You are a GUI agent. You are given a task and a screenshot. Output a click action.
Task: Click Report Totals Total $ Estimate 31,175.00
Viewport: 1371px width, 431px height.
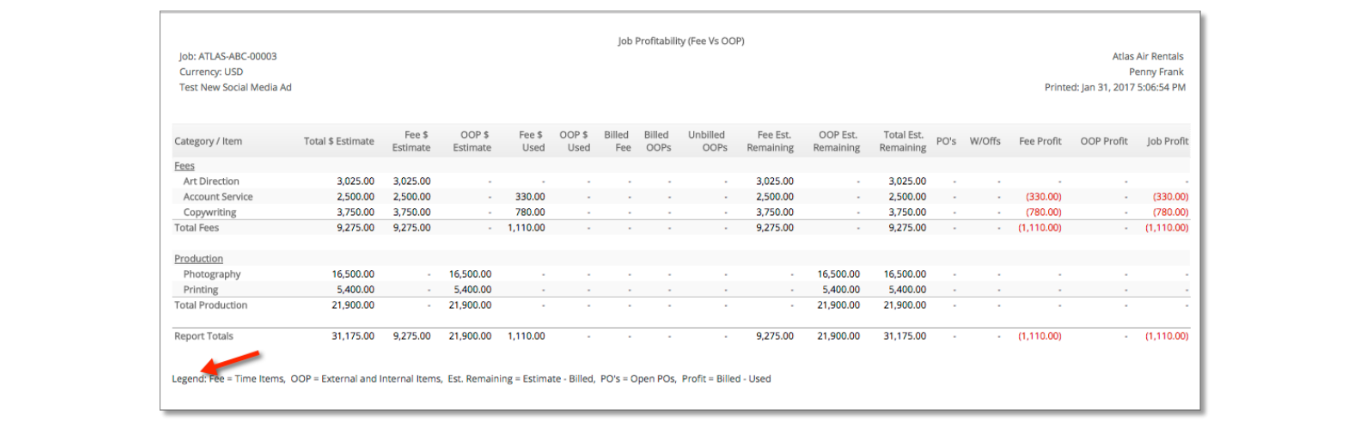pos(353,336)
